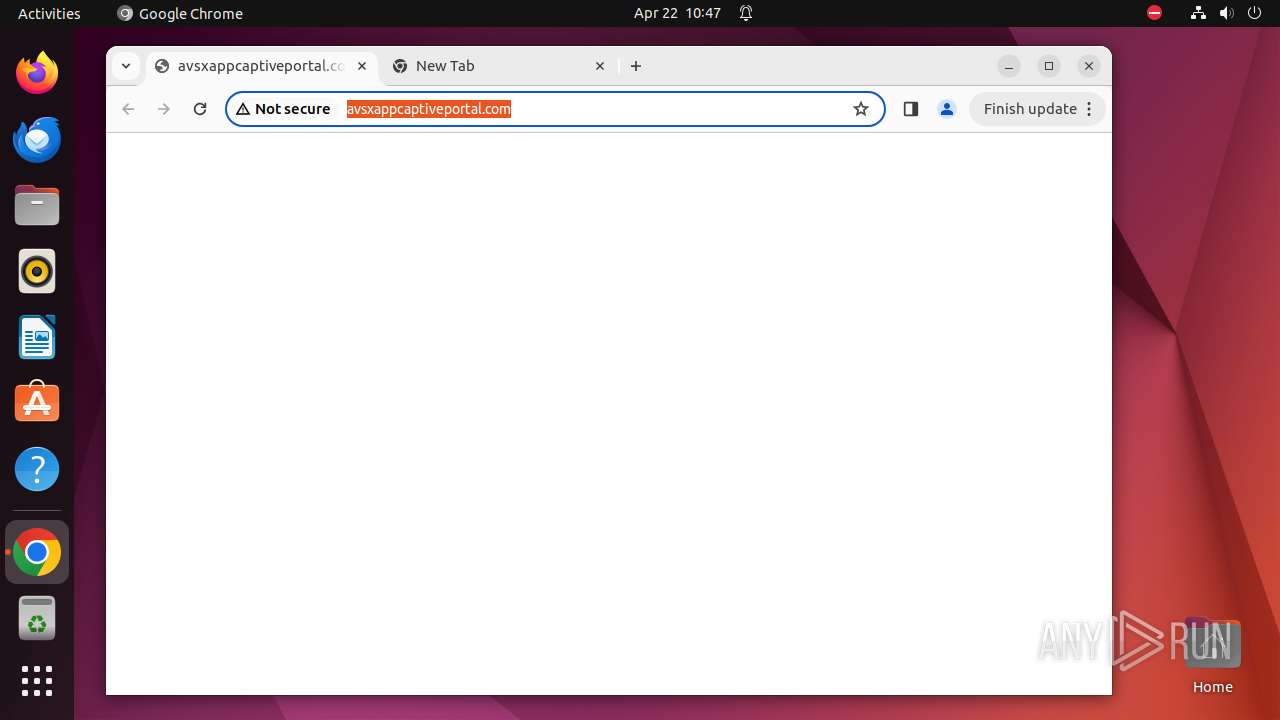Maximize the Chrome window
Screen dimensions: 1280x720
(1049, 66)
